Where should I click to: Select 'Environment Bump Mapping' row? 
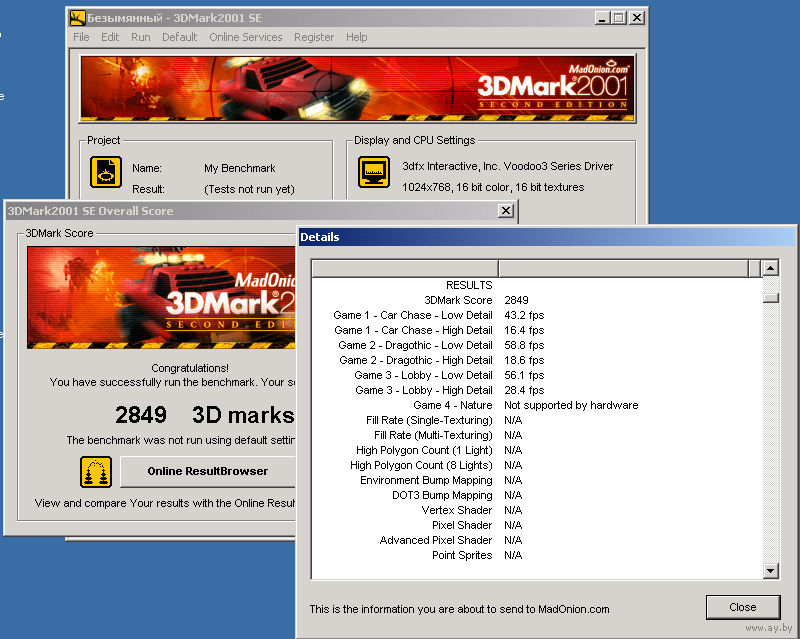[537, 480]
